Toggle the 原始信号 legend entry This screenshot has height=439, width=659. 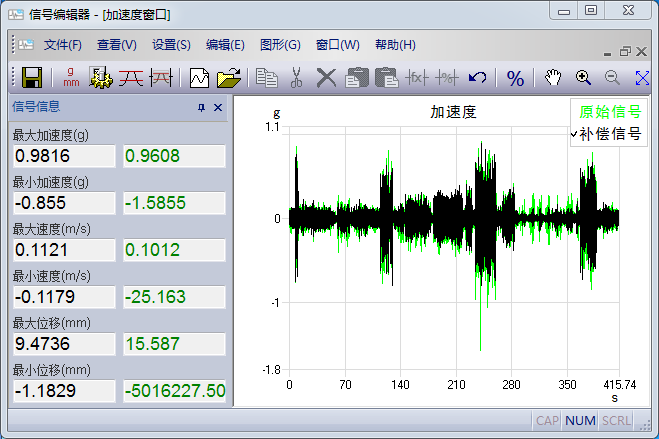[x=610, y=112]
